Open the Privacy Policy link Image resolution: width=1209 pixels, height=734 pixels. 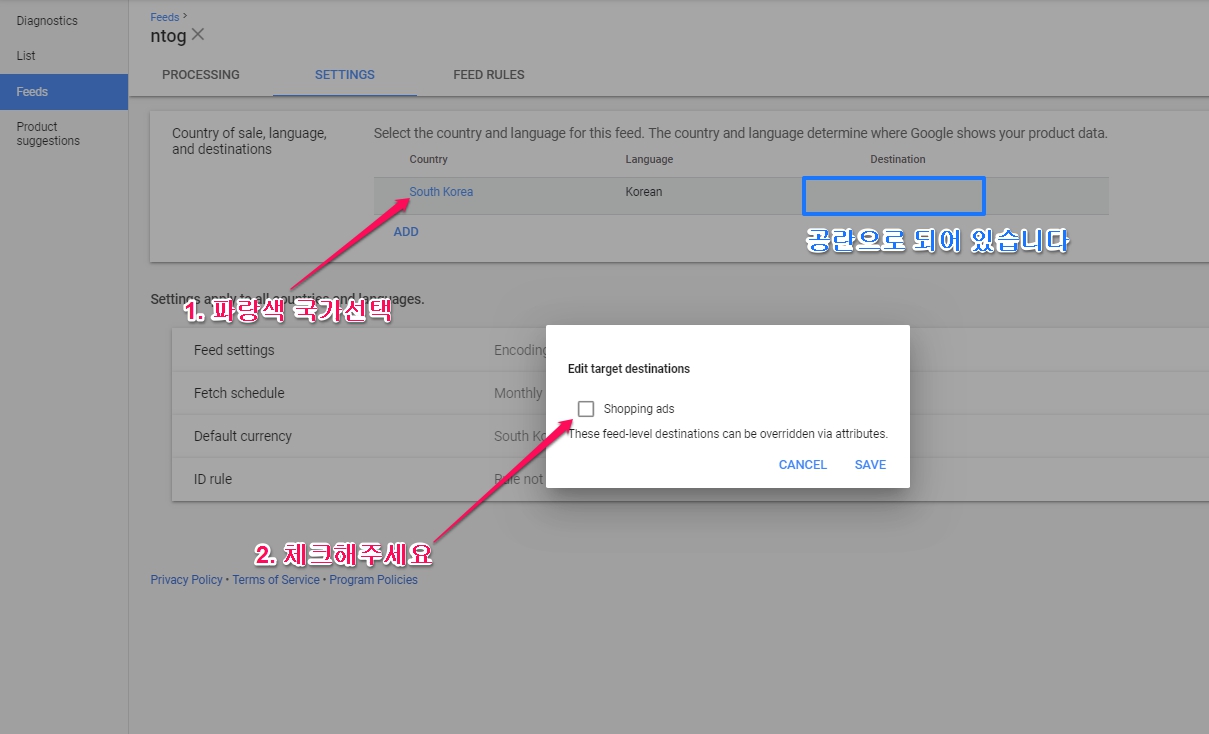[186, 580]
